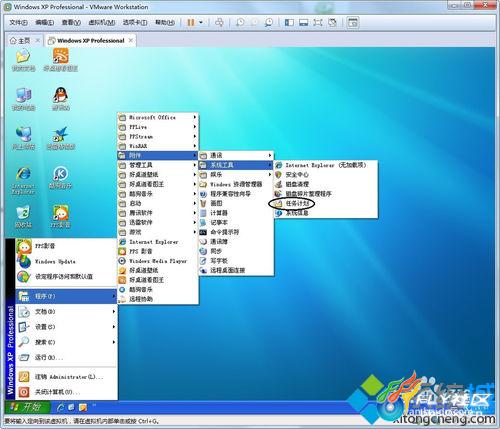500x429 pixels.
Task: Enter full screen mode icon
Action: tap(318, 23)
